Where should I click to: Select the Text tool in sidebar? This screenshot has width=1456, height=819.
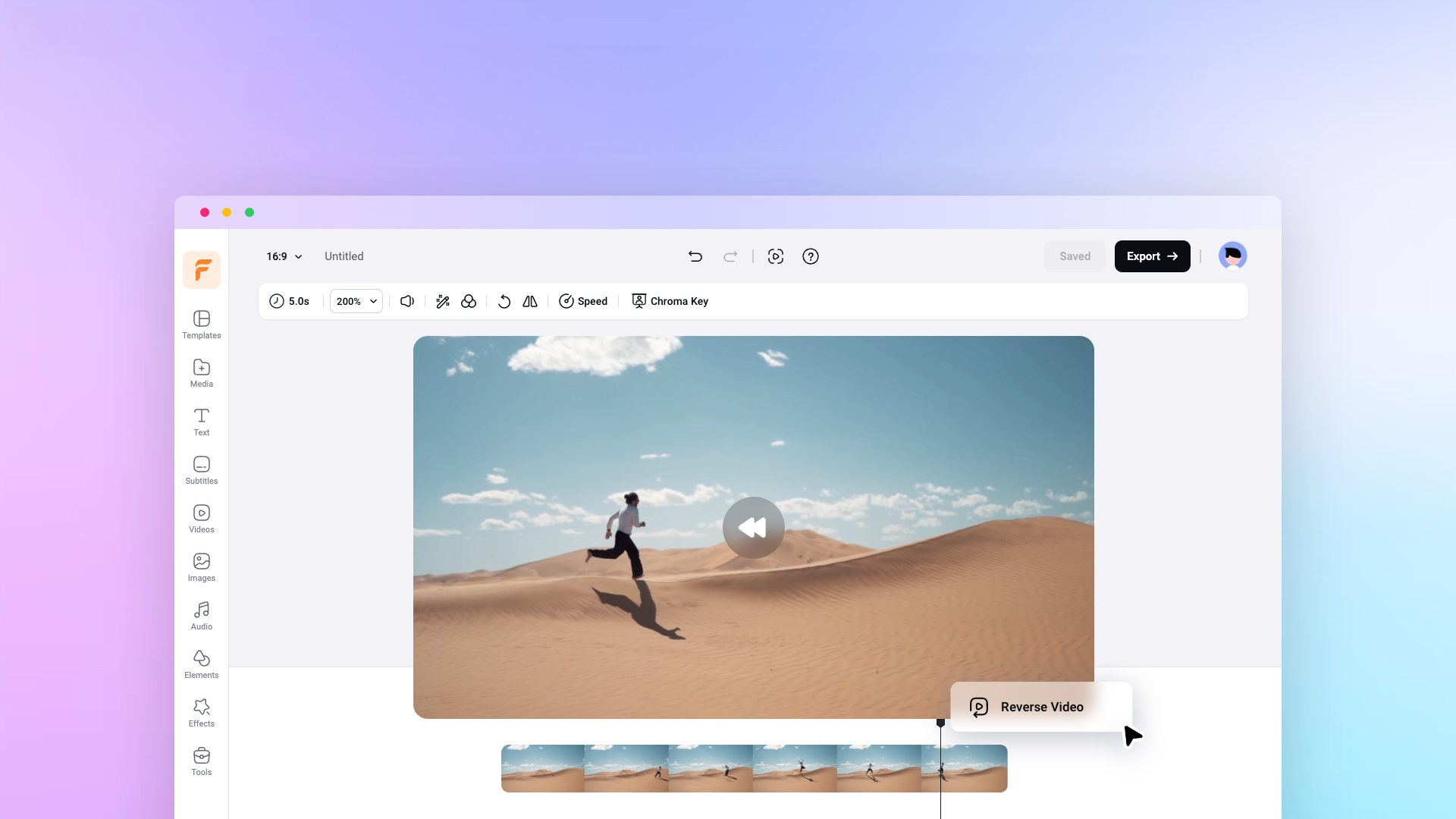click(x=201, y=422)
